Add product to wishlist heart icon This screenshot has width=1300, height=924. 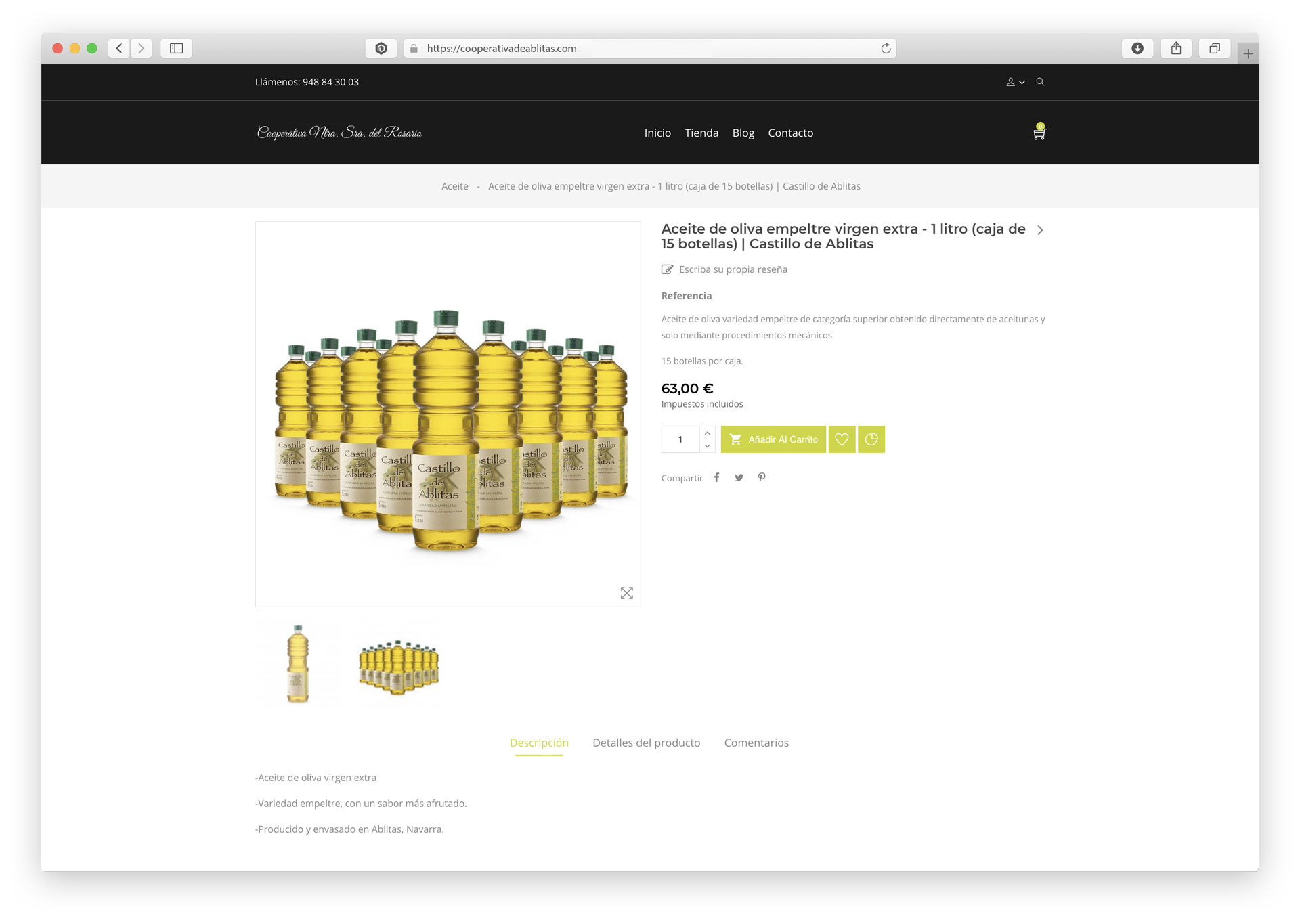coord(842,439)
